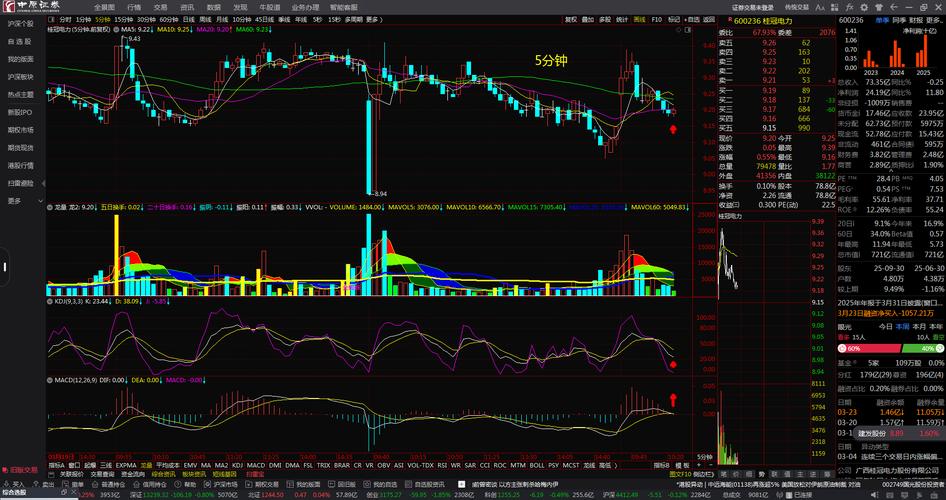Switch chart to 日线 period
The height and width of the screenshot is (500, 946).
pos(188,19)
